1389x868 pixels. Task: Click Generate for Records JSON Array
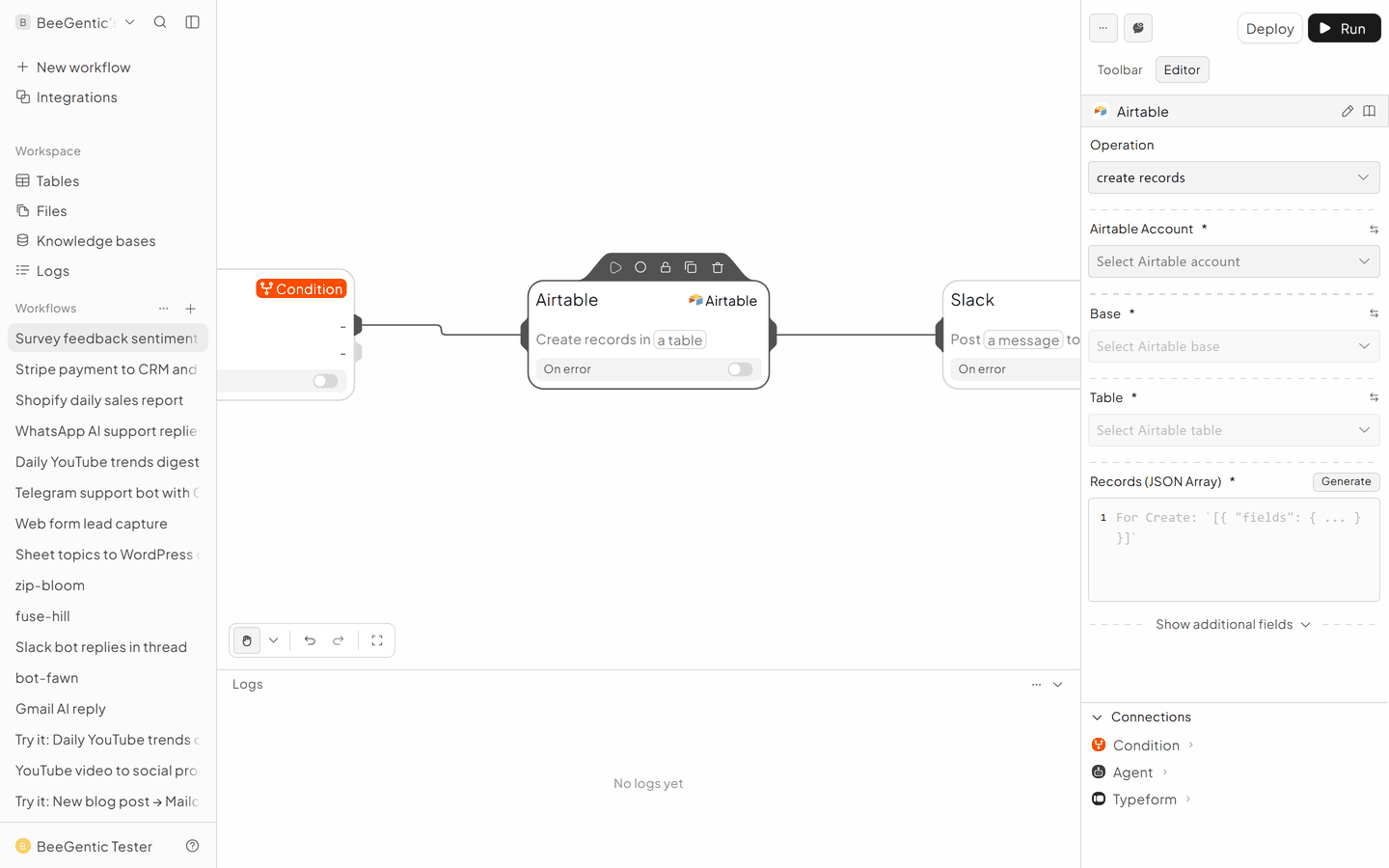point(1346,481)
